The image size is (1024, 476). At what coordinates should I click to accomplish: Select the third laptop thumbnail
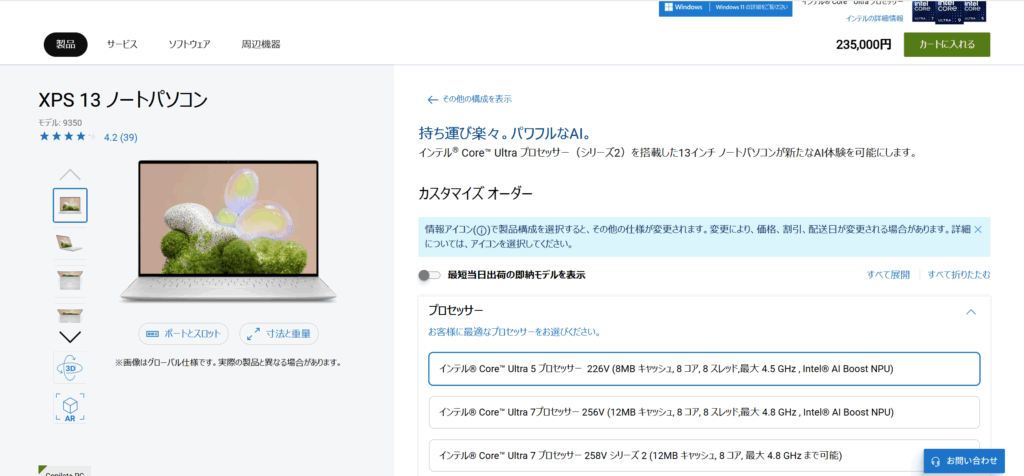(70, 280)
